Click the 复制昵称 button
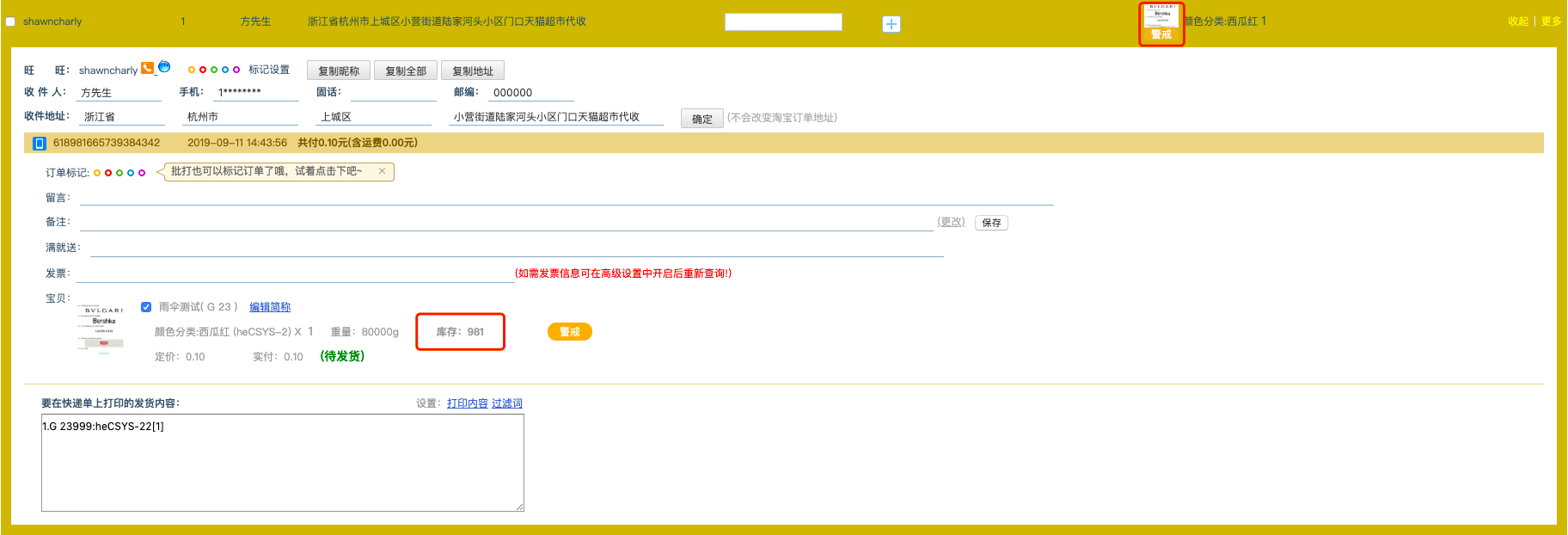1568x535 pixels. tap(339, 71)
